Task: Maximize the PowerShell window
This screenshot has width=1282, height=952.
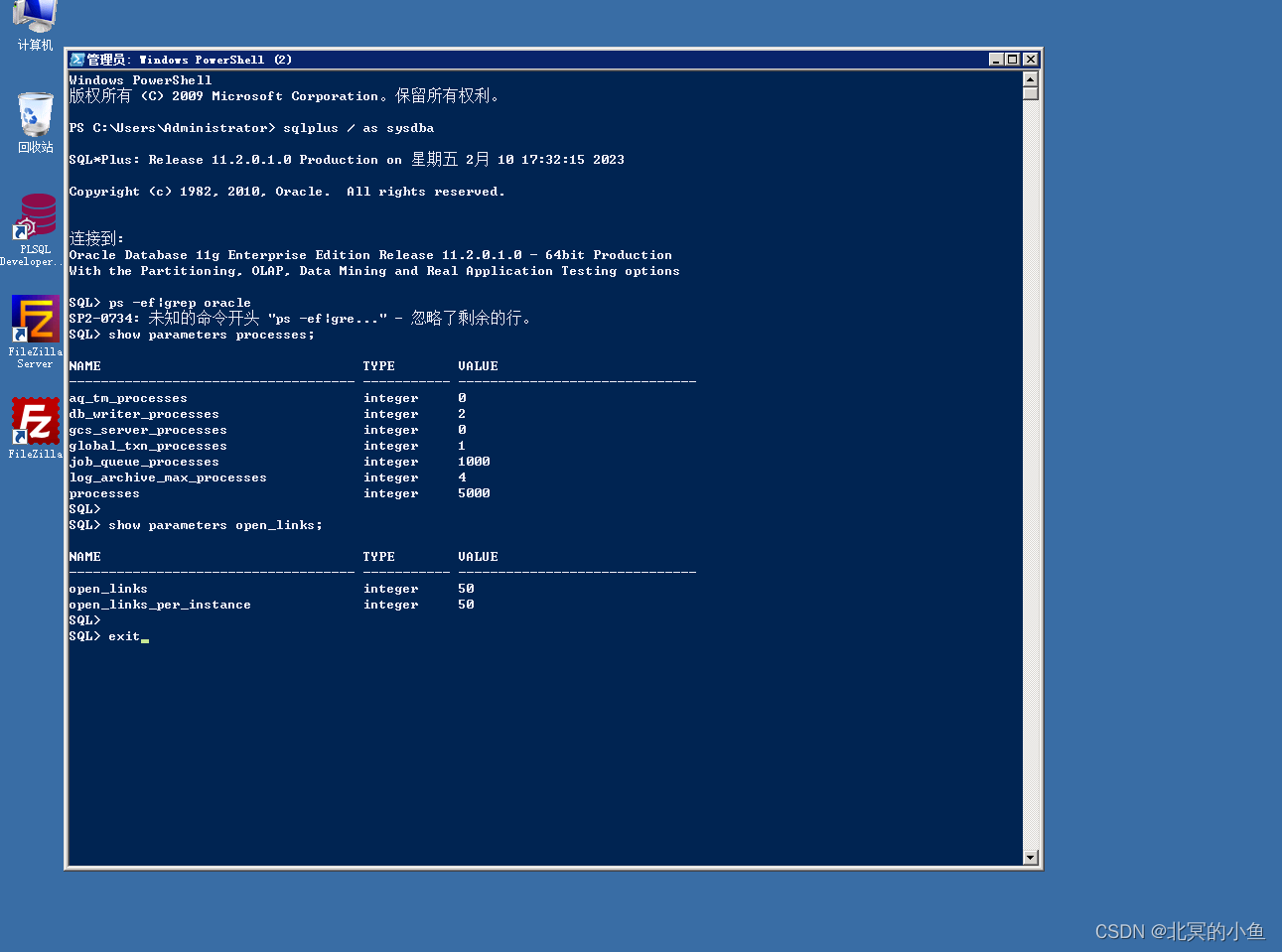Action: click(1012, 60)
